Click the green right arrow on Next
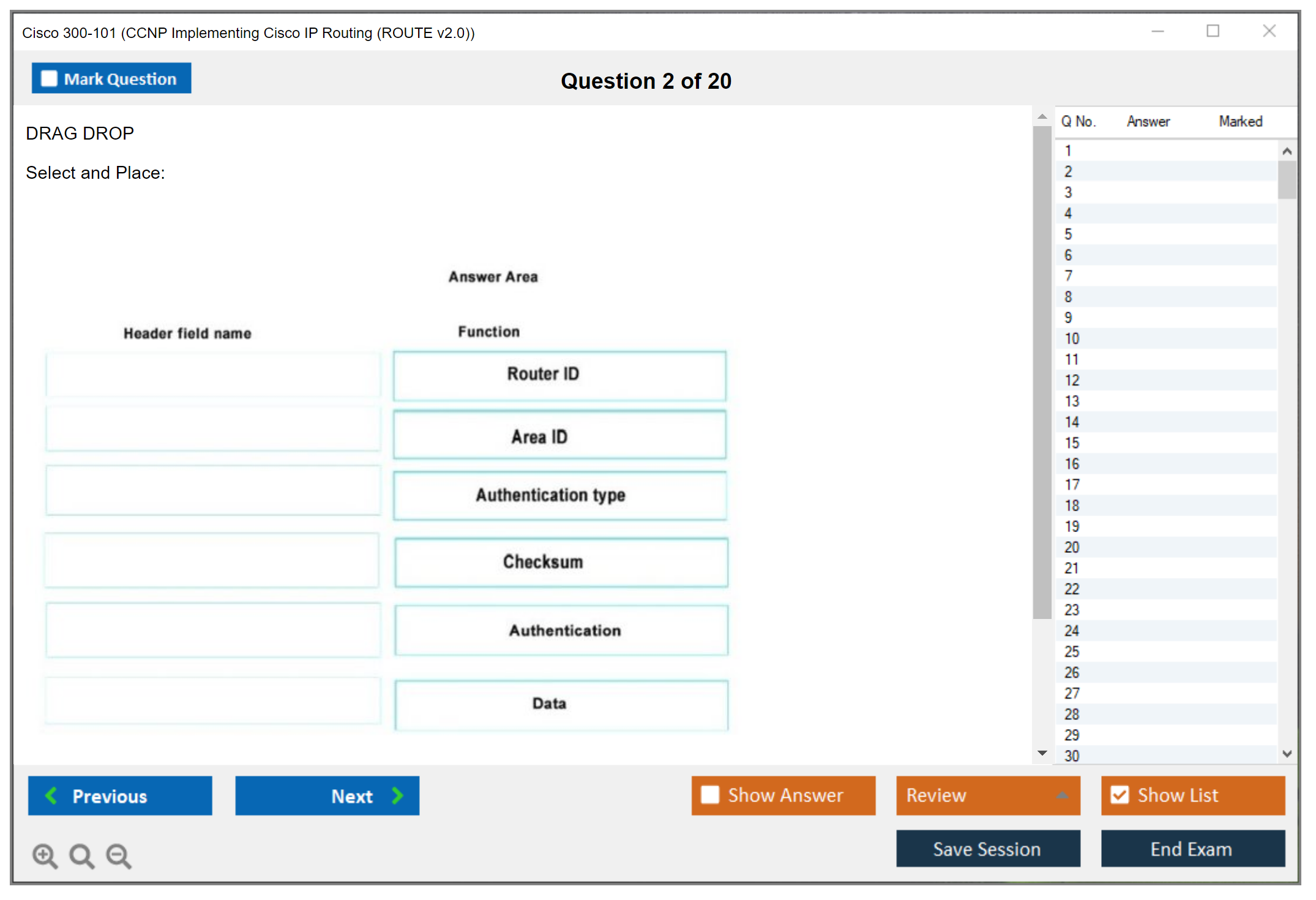The width and height of the screenshot is (1316, 900). [x=397, y=795]
